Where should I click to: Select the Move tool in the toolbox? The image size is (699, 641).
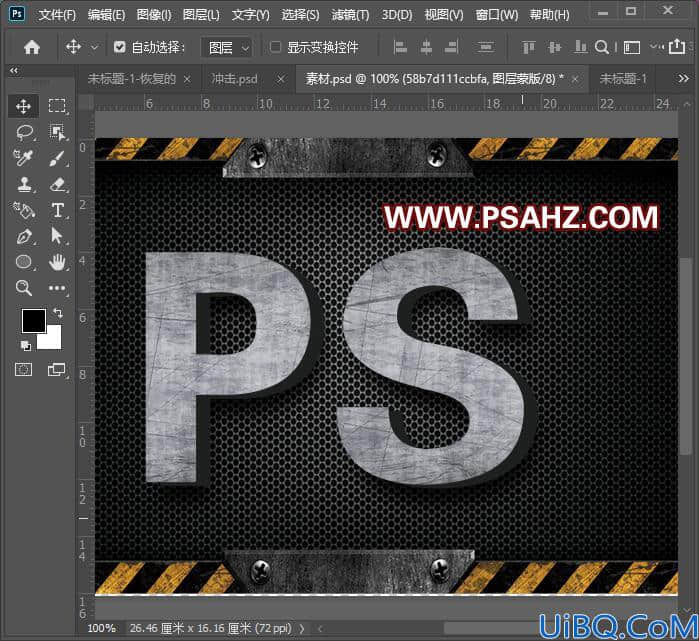(x=23, y=106)
